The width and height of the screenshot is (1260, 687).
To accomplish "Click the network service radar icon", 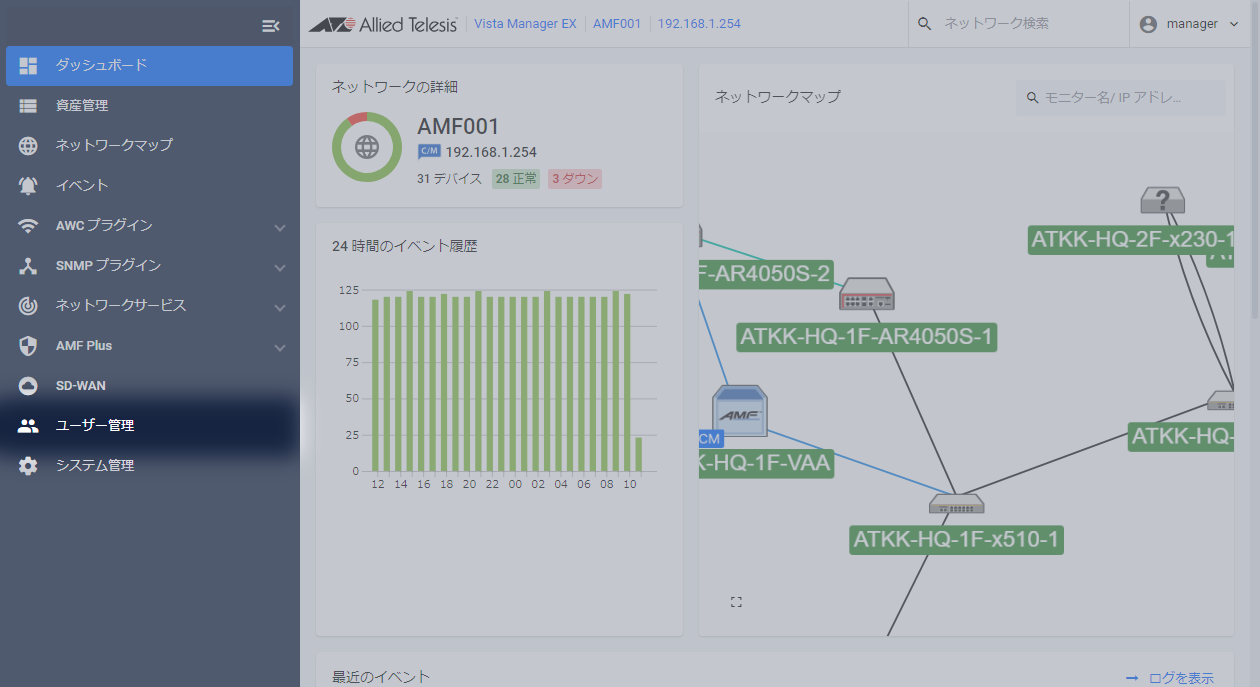I will pos(28,306).
